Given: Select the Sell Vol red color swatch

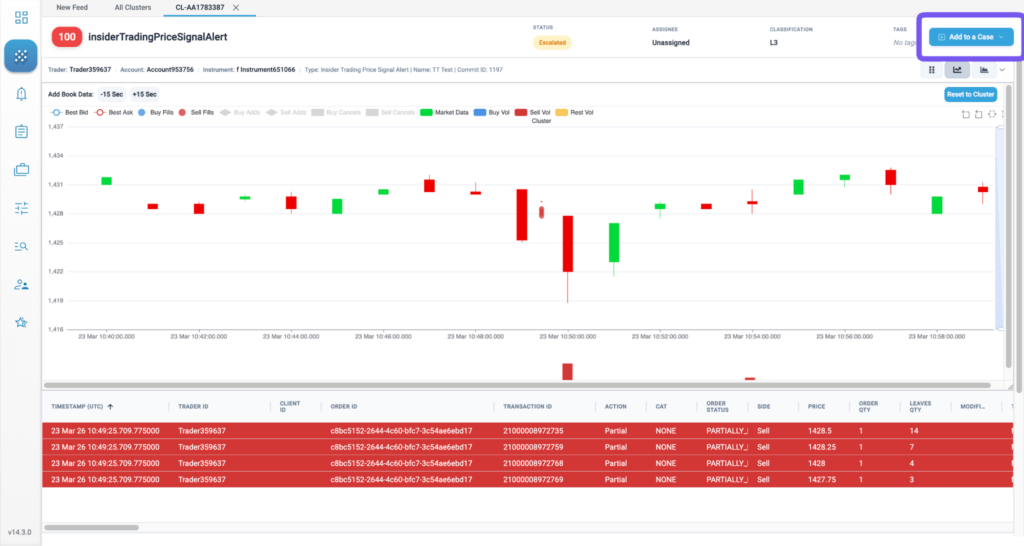Looking at the screenshot, I should point(520,112).
